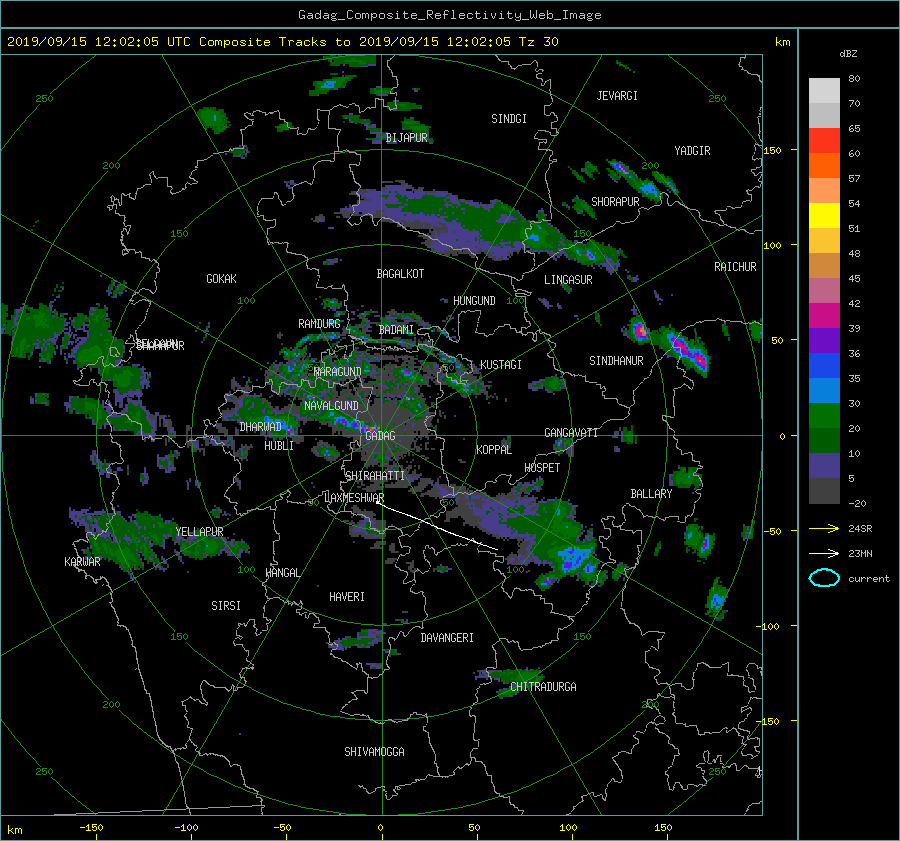
Task: Click the SHORAPUR city label
Action: pyautogui.click(x=615, y=202)
